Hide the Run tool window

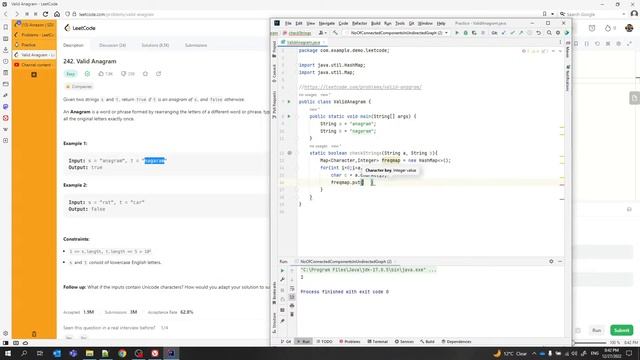tap(560, 261)
